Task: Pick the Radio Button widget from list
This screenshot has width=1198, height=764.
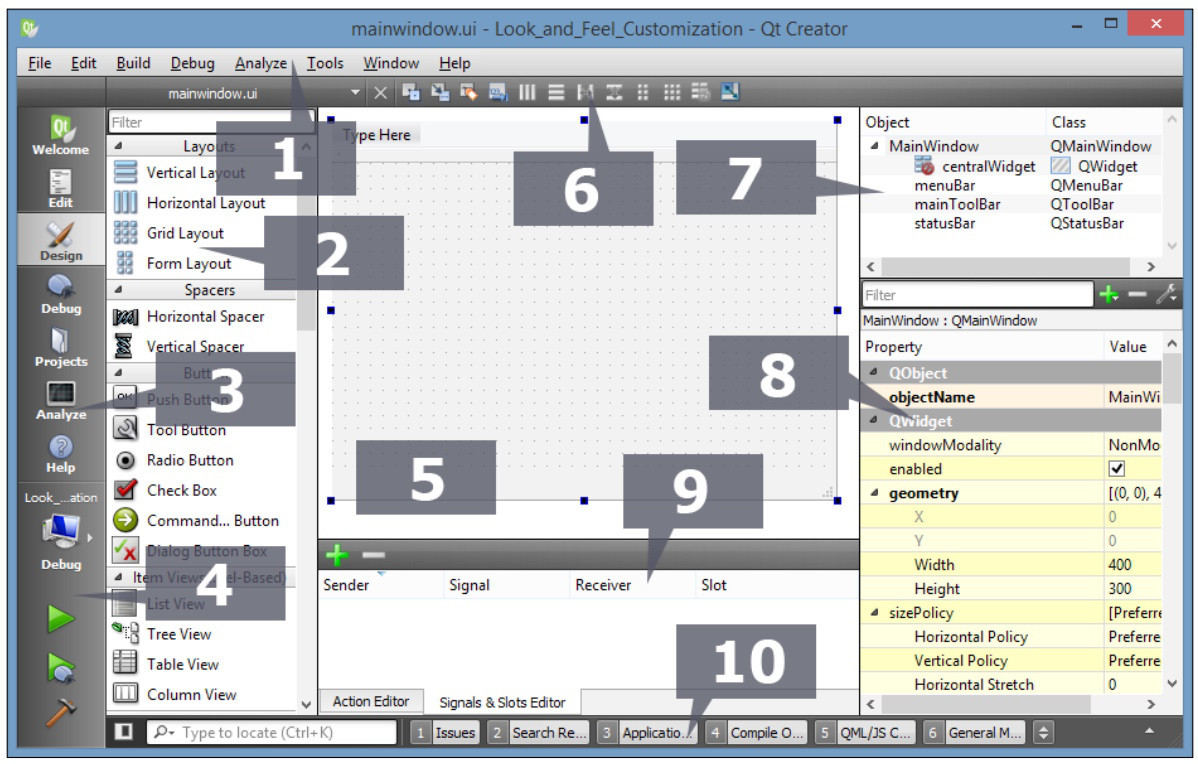Action: (189, 461)
